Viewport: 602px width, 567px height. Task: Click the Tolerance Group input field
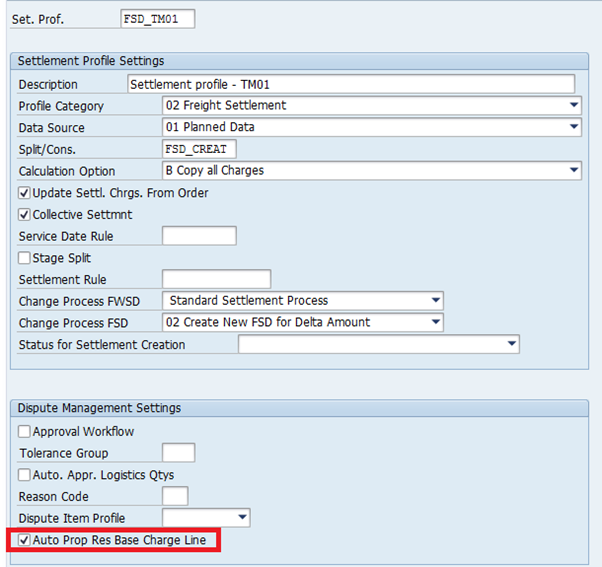[178, 453]
